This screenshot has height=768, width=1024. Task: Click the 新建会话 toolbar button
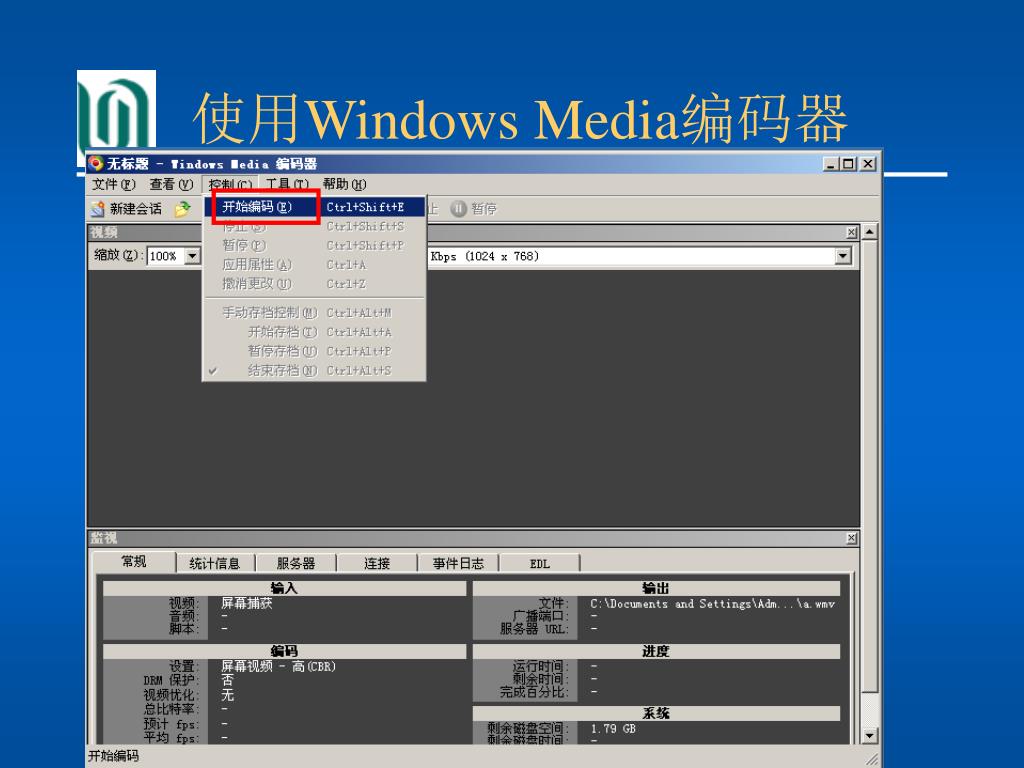127,209
